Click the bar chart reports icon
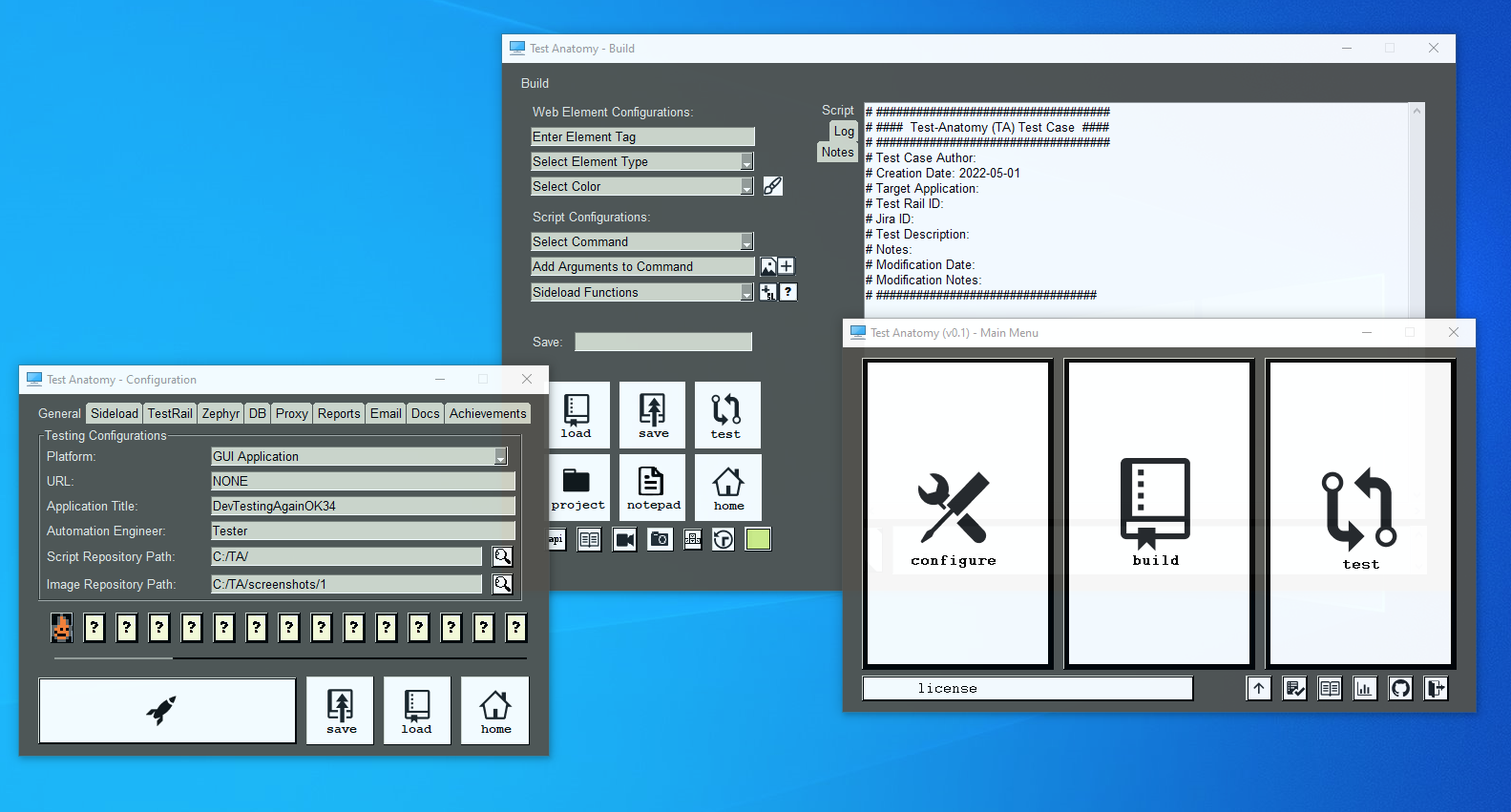The width and height of the screenshot is (1511, 812). (x=1365, y=688)
